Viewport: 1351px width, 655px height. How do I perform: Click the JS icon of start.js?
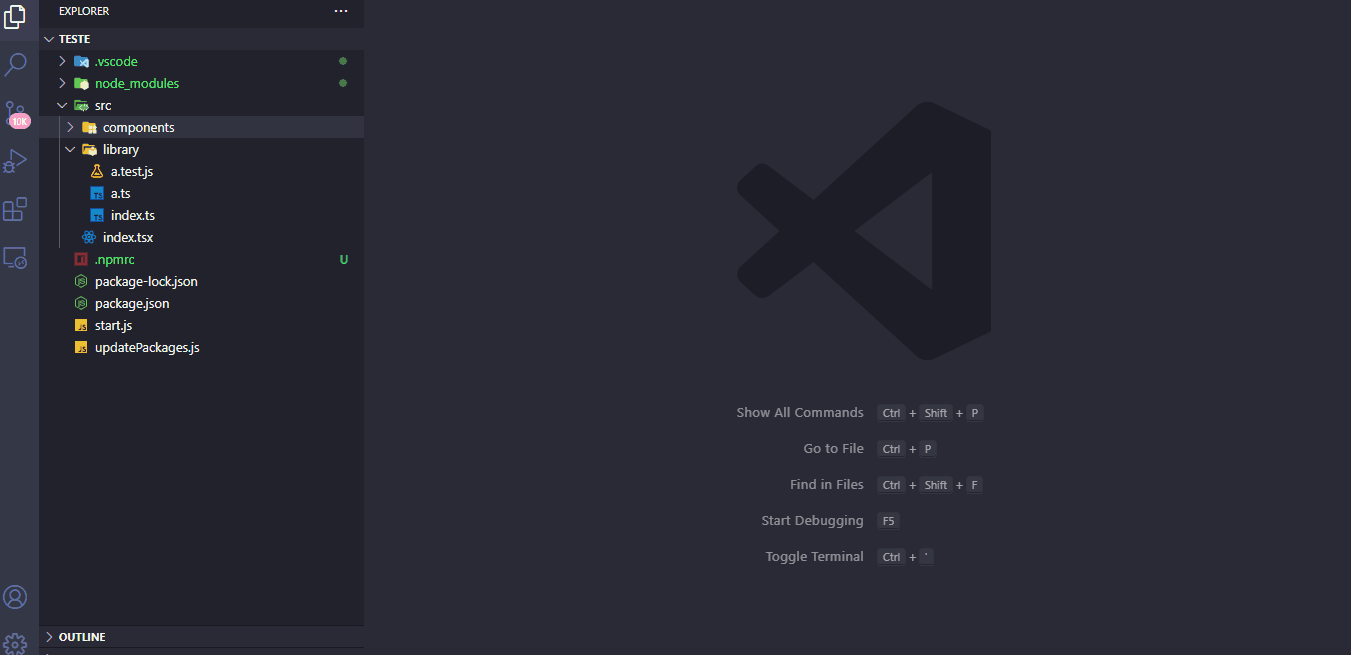point(81,325)
